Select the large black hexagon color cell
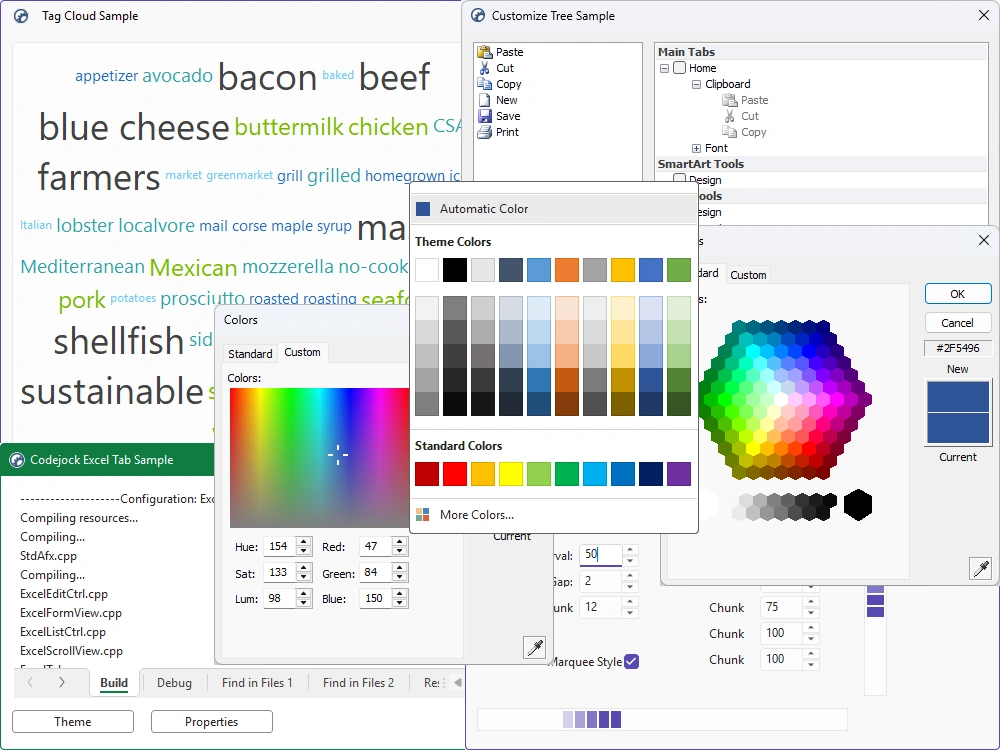The image size is (1000, 750). point(858,505)
